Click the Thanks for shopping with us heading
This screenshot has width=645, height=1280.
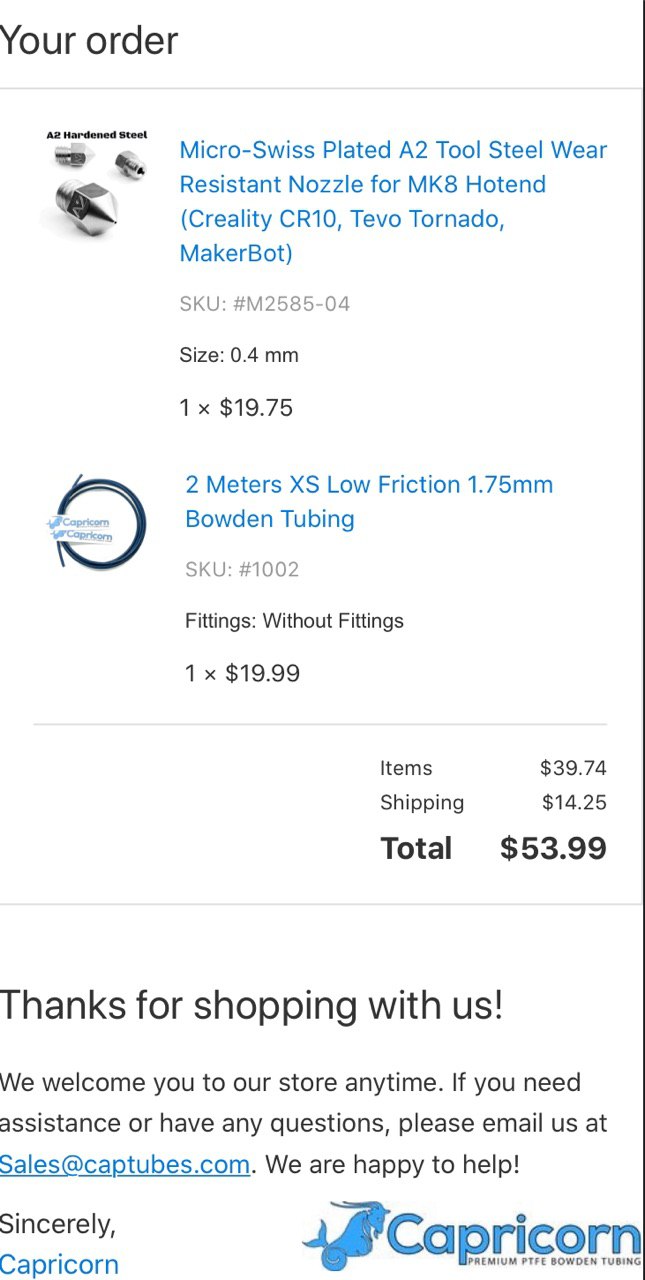tap(251, 1005)
